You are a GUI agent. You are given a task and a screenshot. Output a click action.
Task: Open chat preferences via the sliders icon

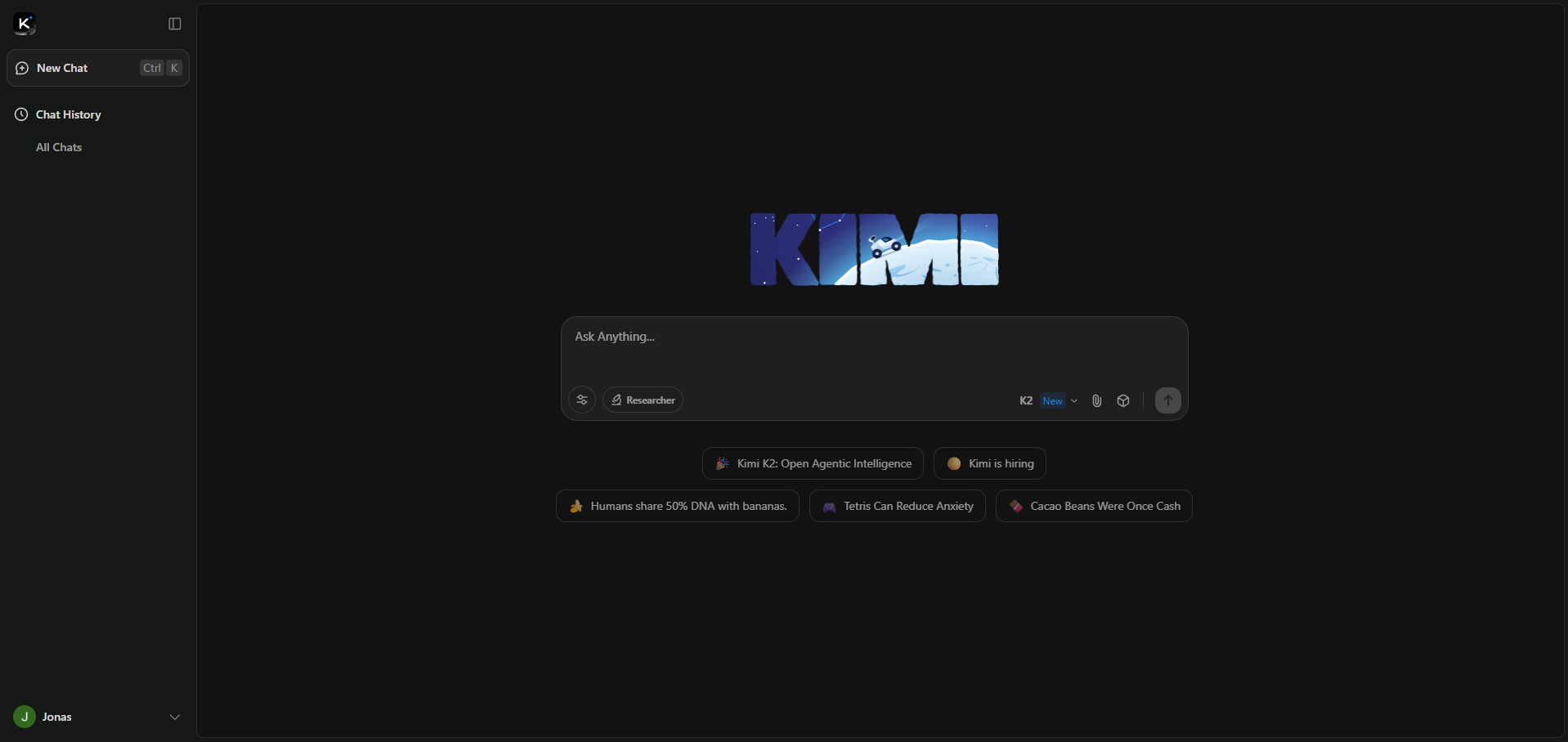point(582,400)
